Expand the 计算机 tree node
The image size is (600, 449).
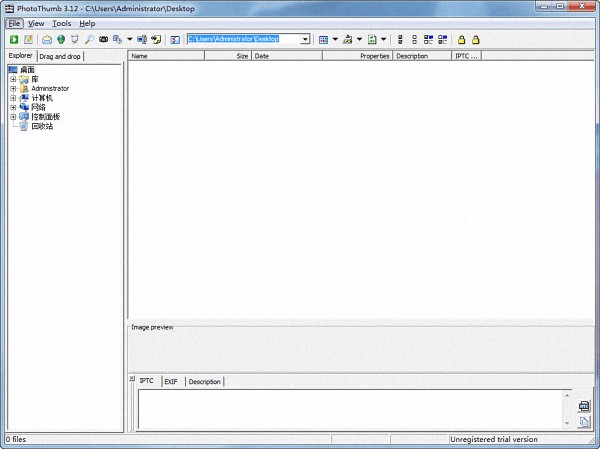pos(13,98)
